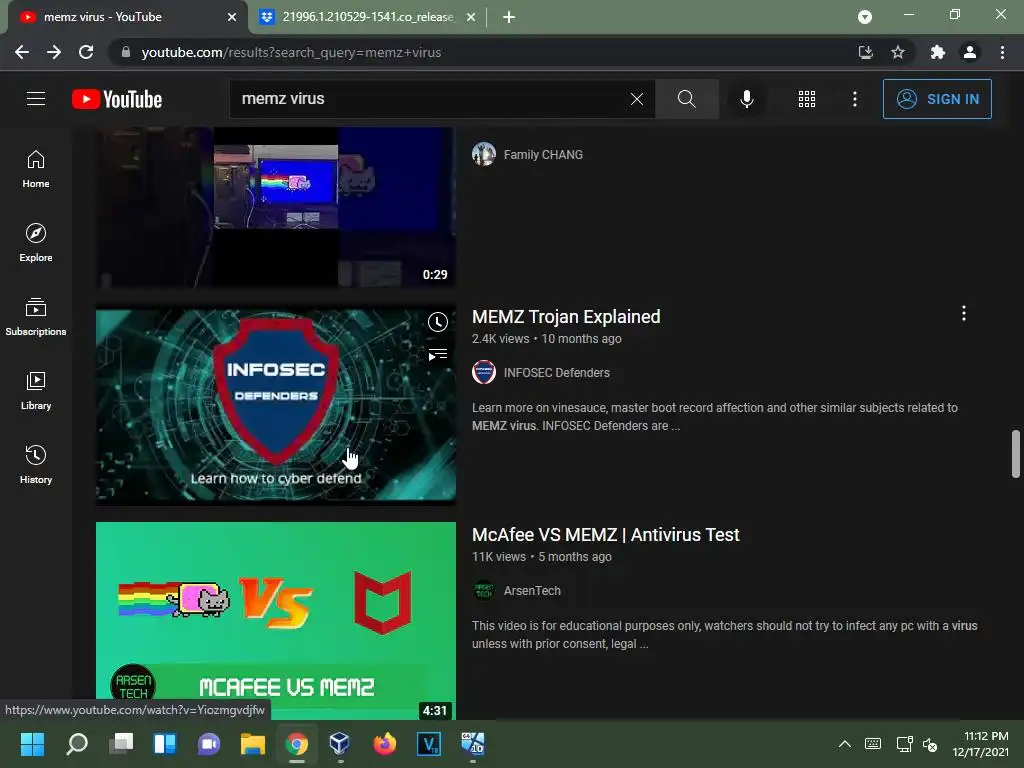Image resolution: width=1024 pixels, height=768 pixels.
Task: Open YouTube settings three-dot menu
Action: tap(854, 99)
